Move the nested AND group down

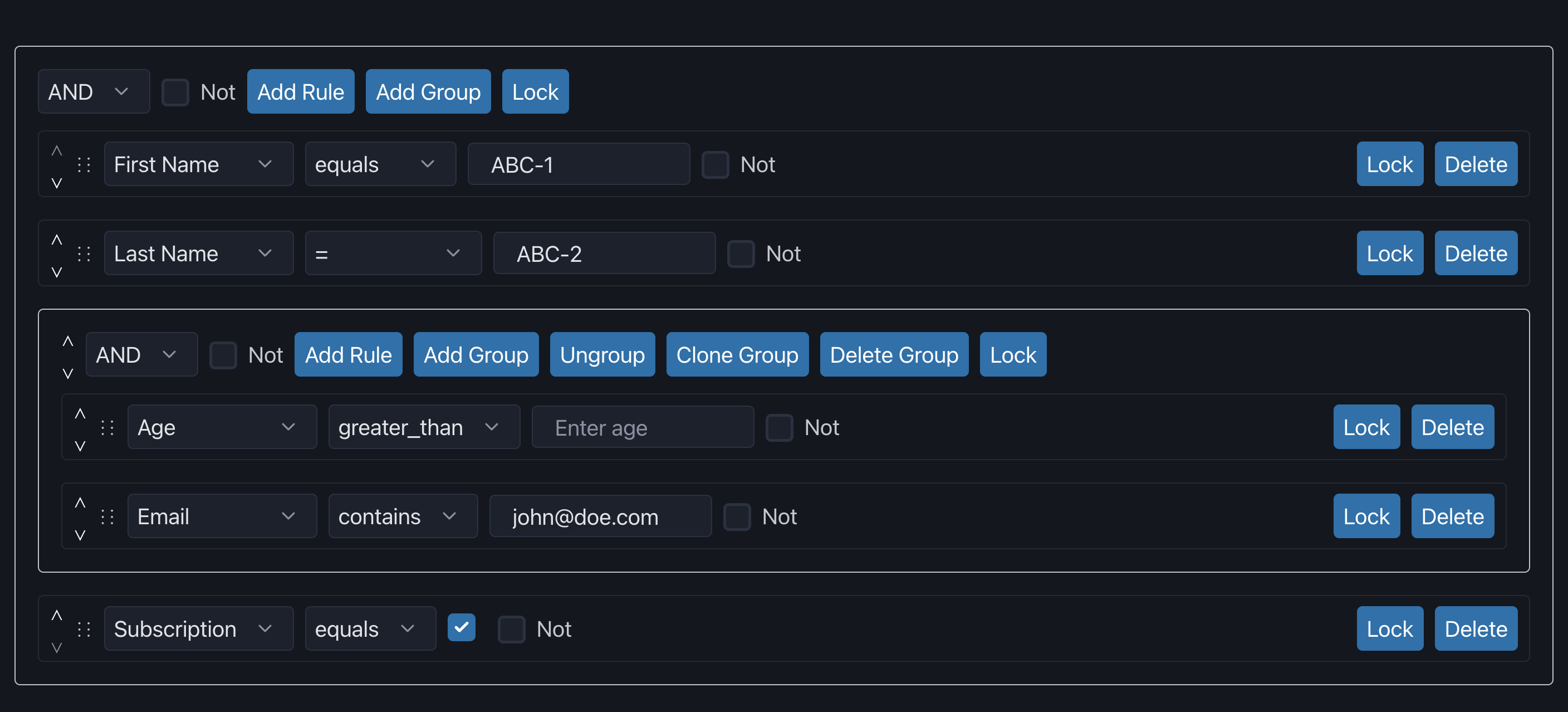[67, 373]
